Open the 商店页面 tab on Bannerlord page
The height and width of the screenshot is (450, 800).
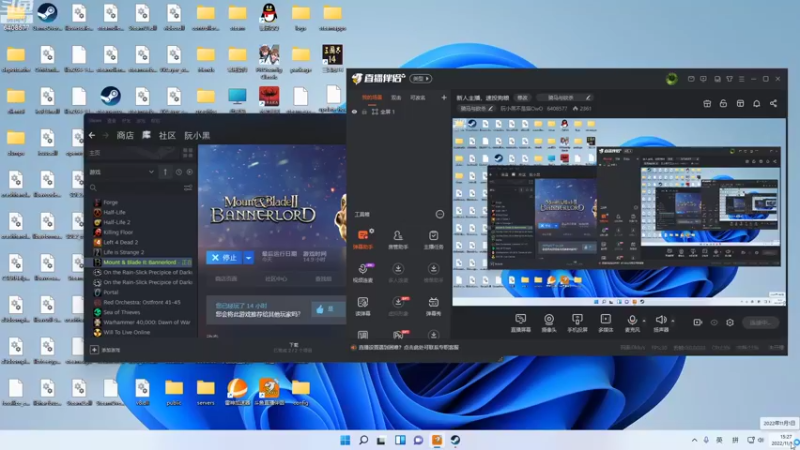tap(226, 279)
